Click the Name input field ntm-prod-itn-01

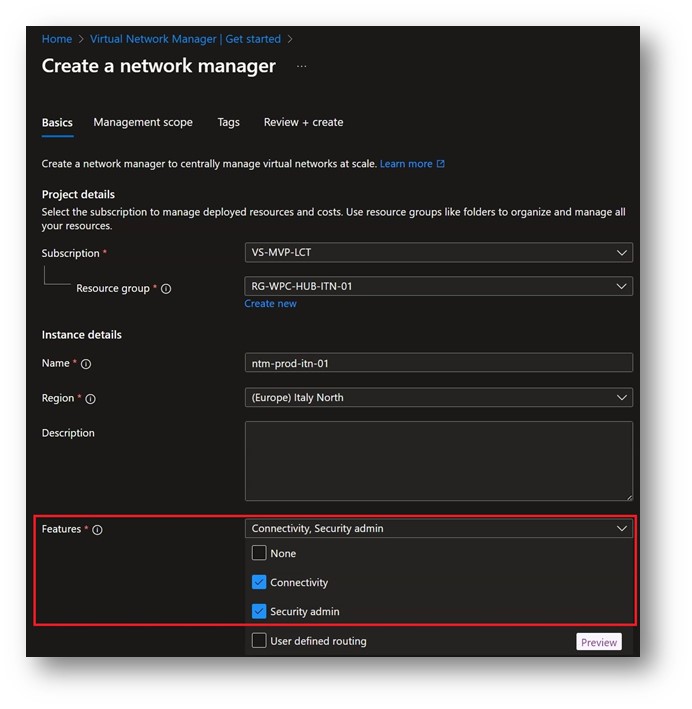439,363
